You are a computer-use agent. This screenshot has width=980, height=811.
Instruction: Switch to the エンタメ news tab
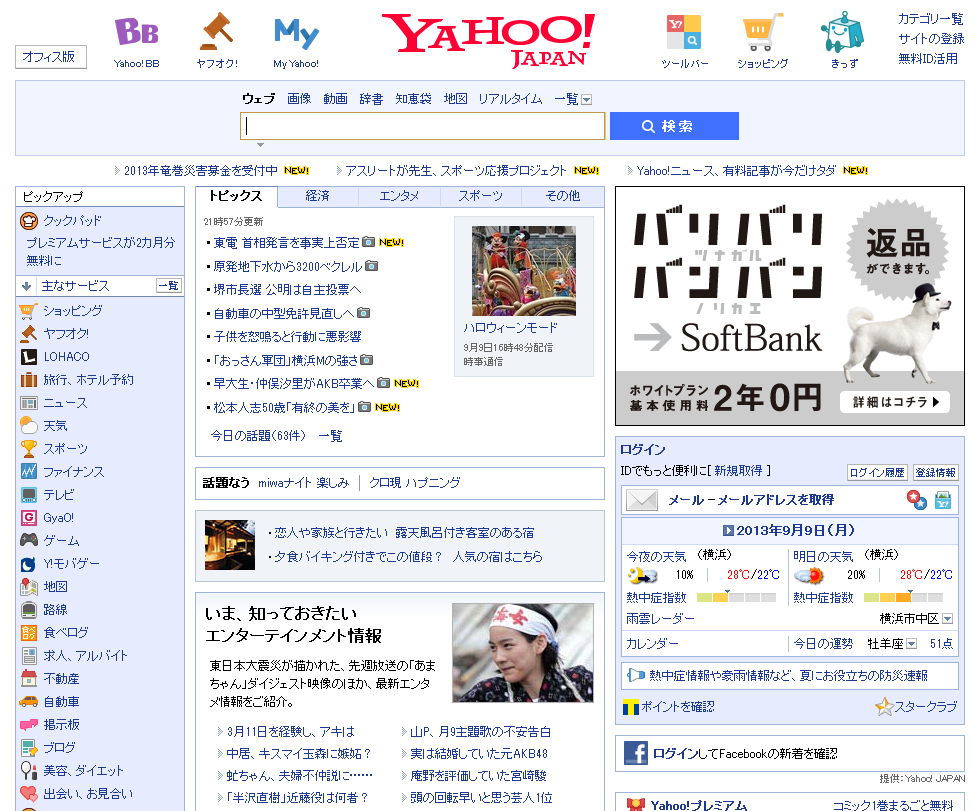click(399, 196)
